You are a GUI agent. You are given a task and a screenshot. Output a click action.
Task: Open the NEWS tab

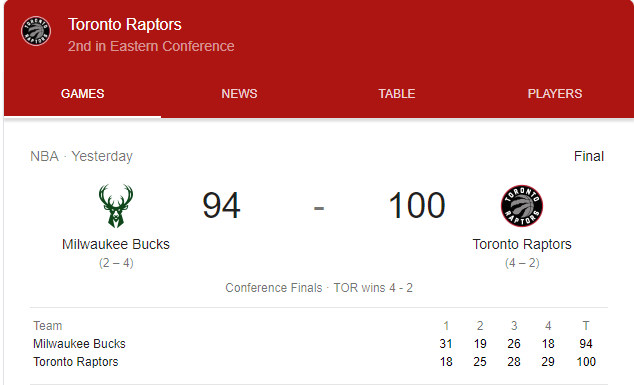tap(239, 94)
